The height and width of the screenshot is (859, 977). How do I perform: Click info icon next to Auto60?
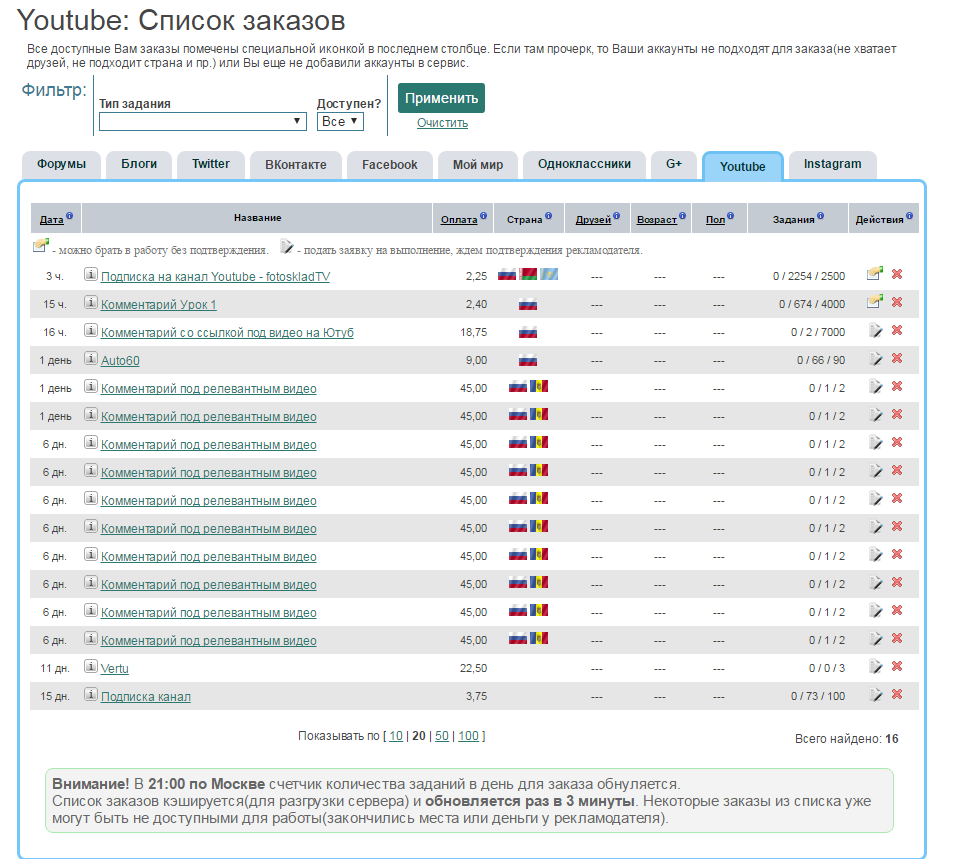91,358
